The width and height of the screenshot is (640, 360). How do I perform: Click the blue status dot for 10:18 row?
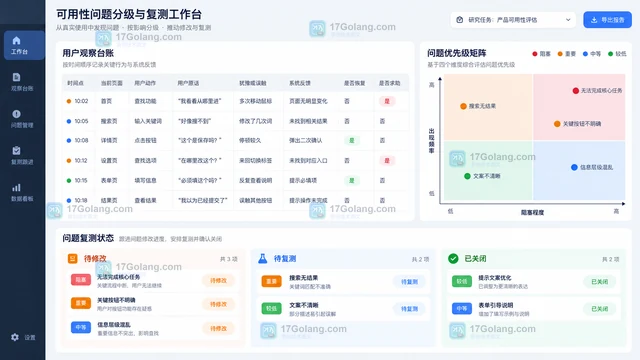(x=69, y=200)
